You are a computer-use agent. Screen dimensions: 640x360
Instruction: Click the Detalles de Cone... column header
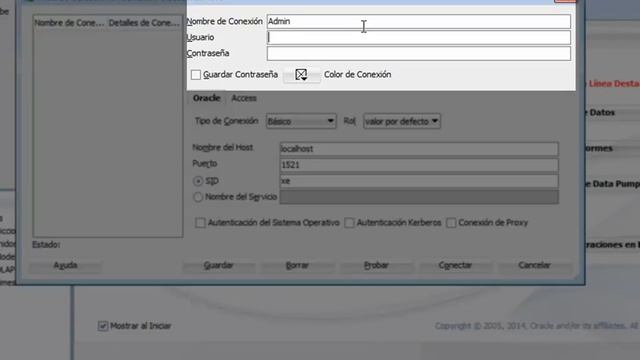pyautogui.click(x=144, y=23)
